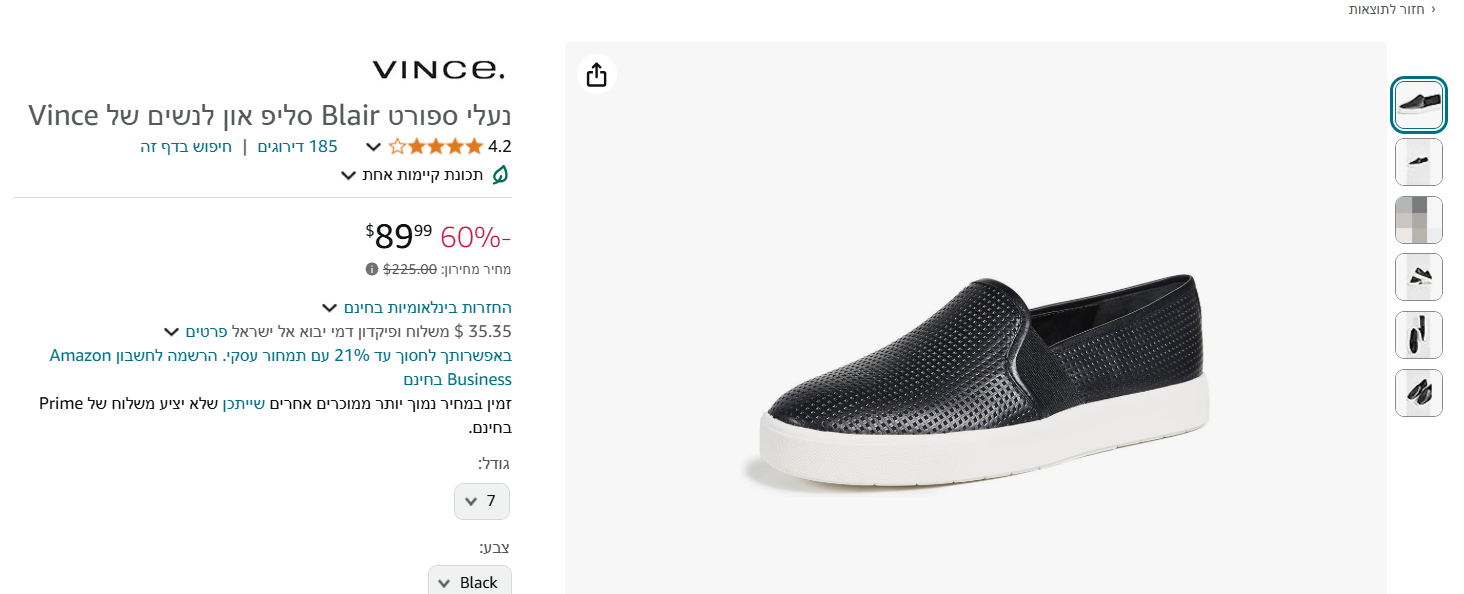
Task: Select the second small shoe thumbnail
Action: click(1418, 162)
